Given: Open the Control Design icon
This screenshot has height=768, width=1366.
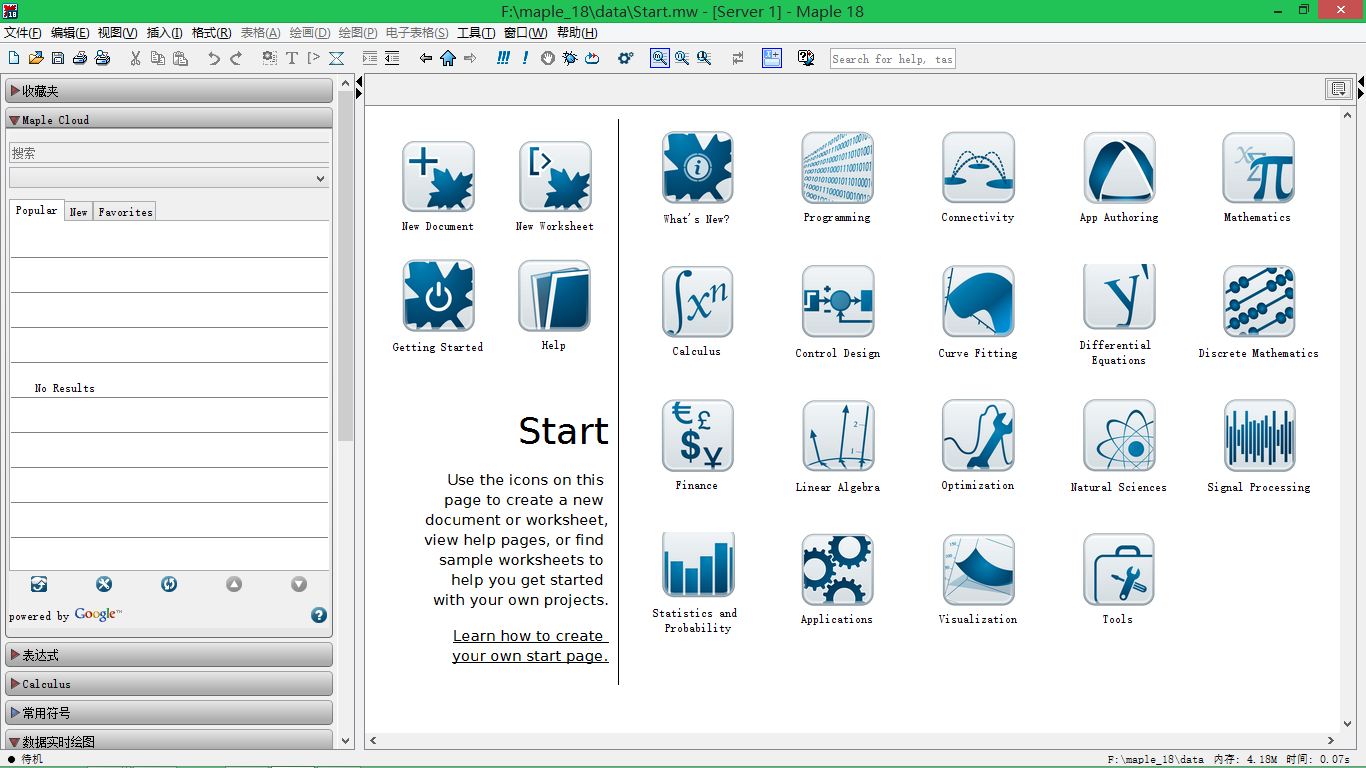Looking at the screenshot, I should click(x=837, y=302).
